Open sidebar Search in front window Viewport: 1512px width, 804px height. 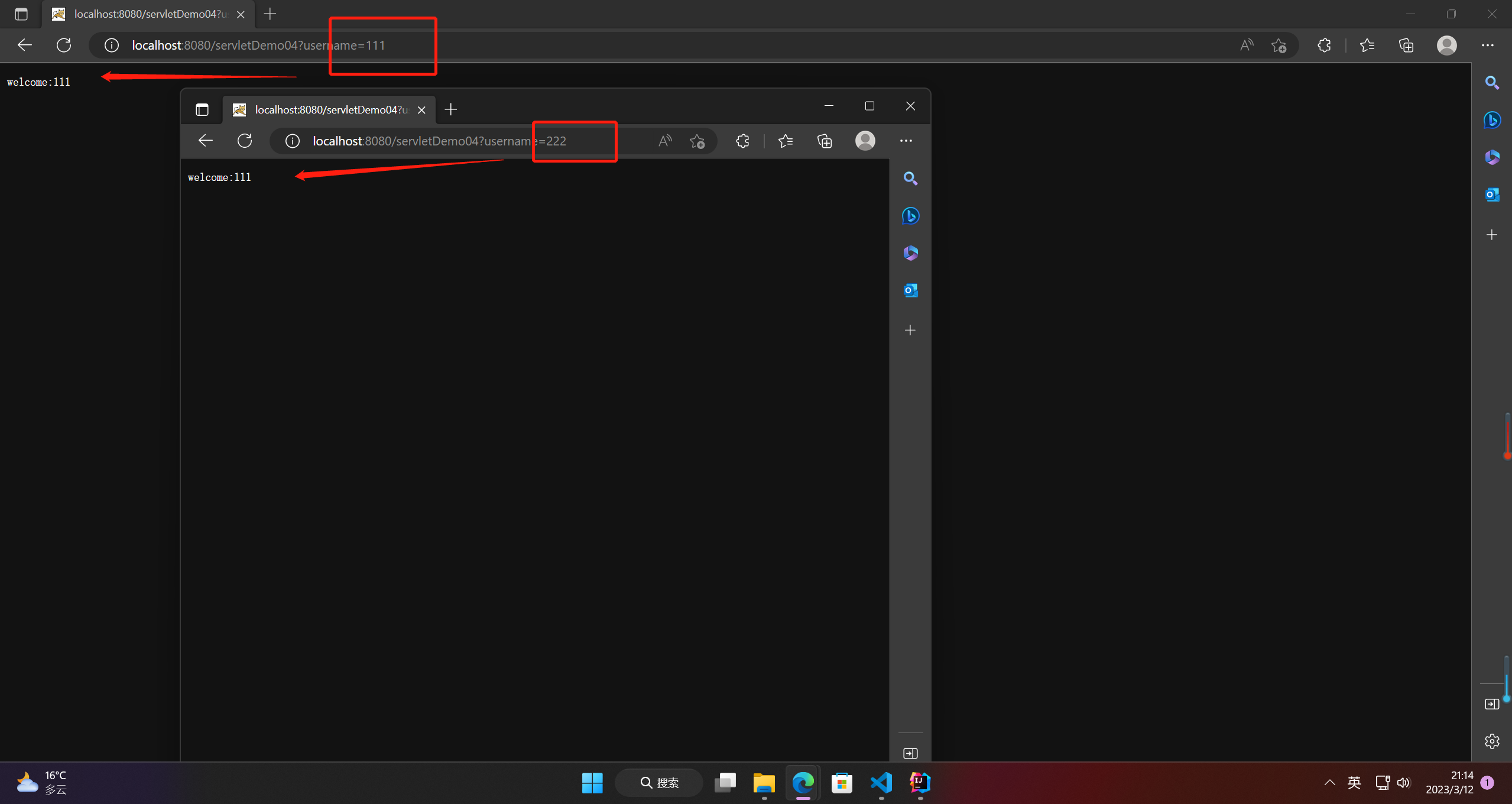[910, 179]
